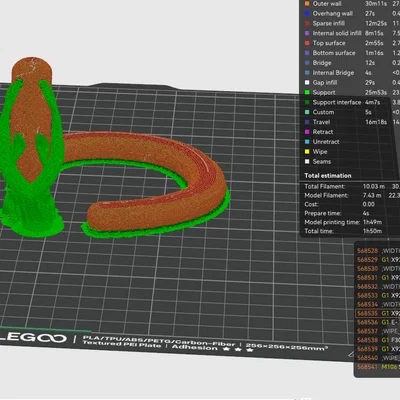Click the magenta Retract color swatch
Viewport: 400px width, 400px height.
[x=307, y=132]
